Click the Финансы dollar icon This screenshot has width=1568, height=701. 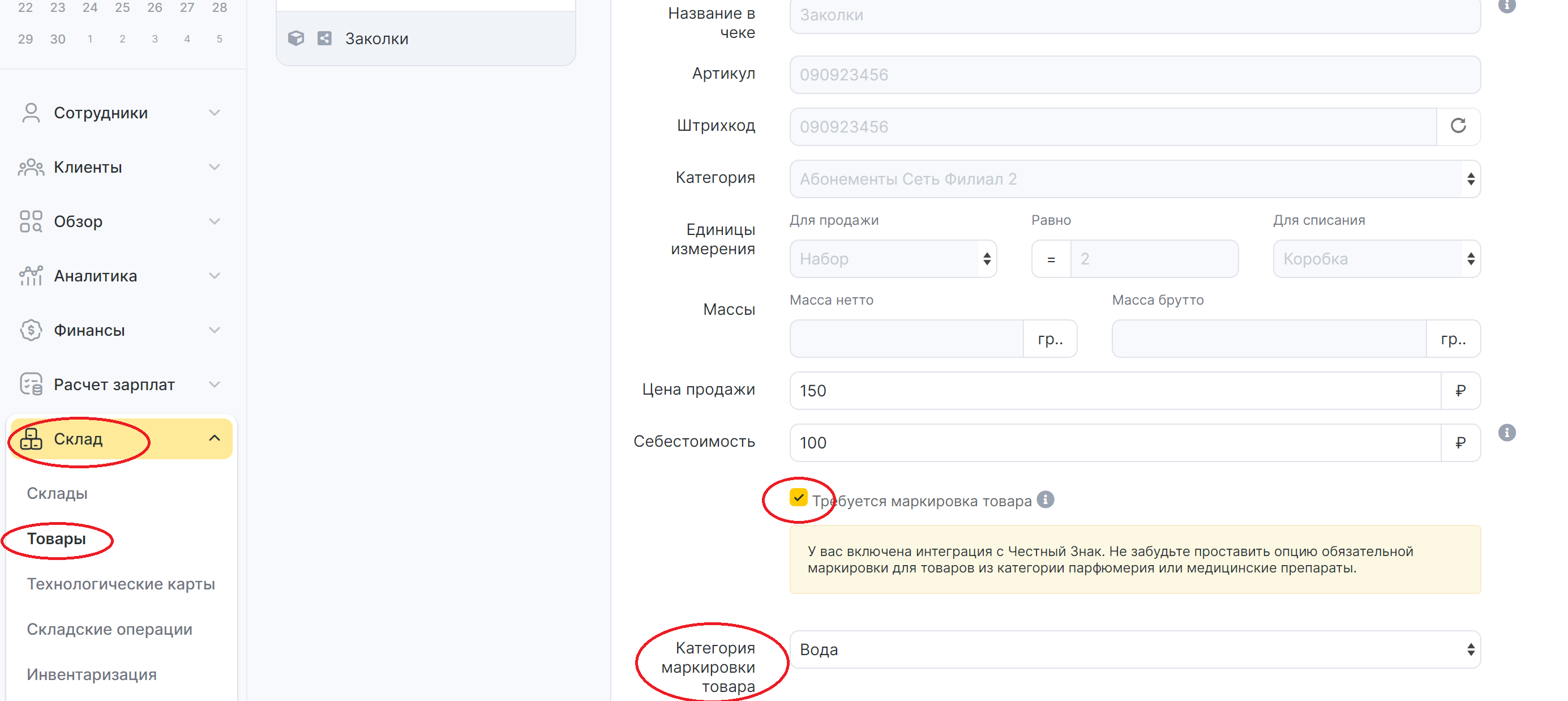click(31, 330)
